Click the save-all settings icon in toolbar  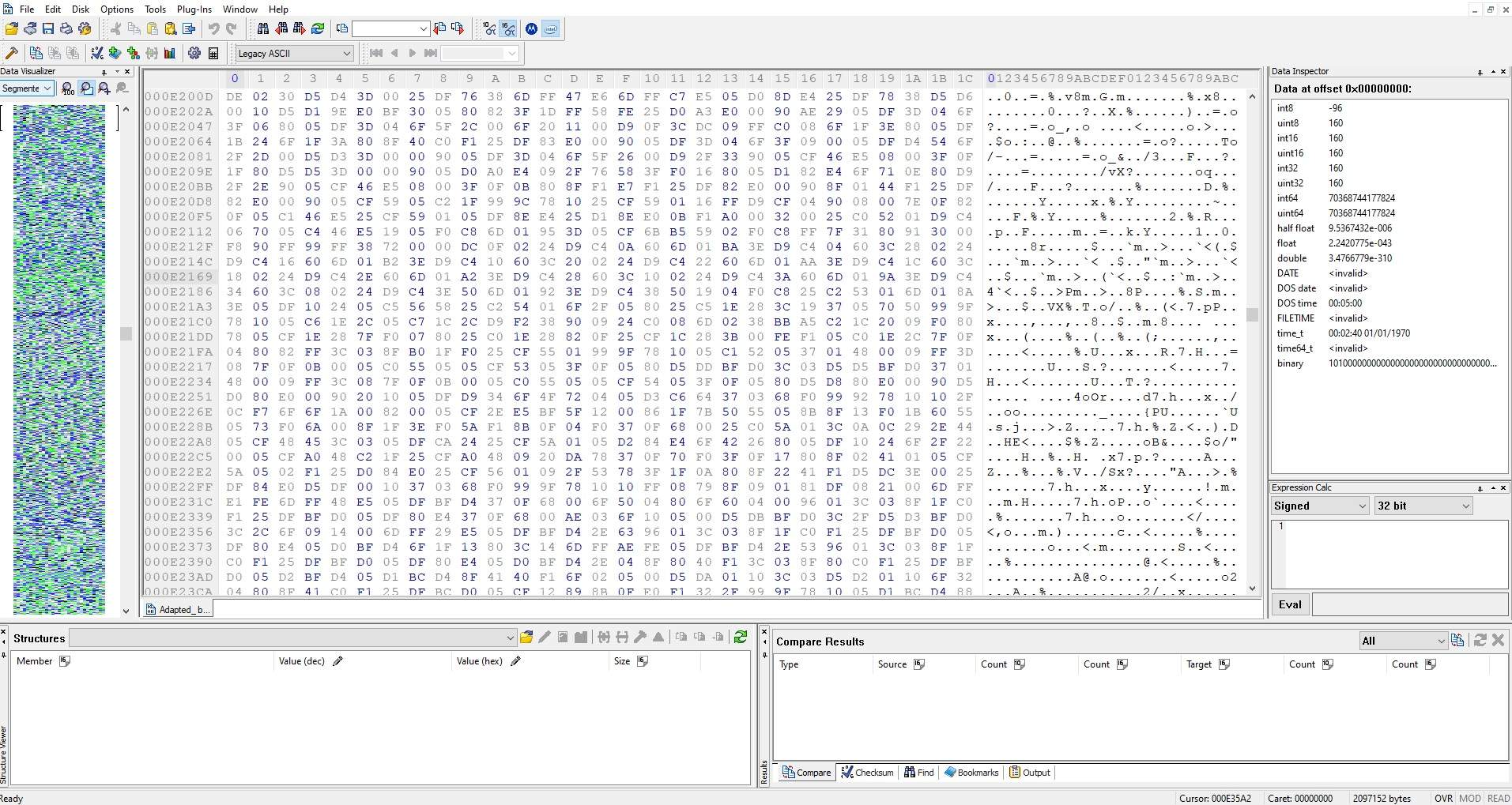(x=85, y=29)
